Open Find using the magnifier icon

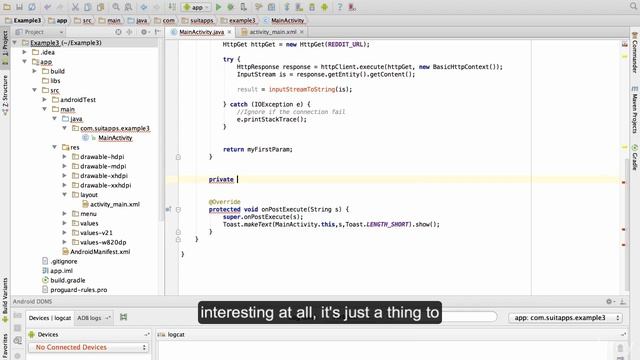tap(116, 7)
